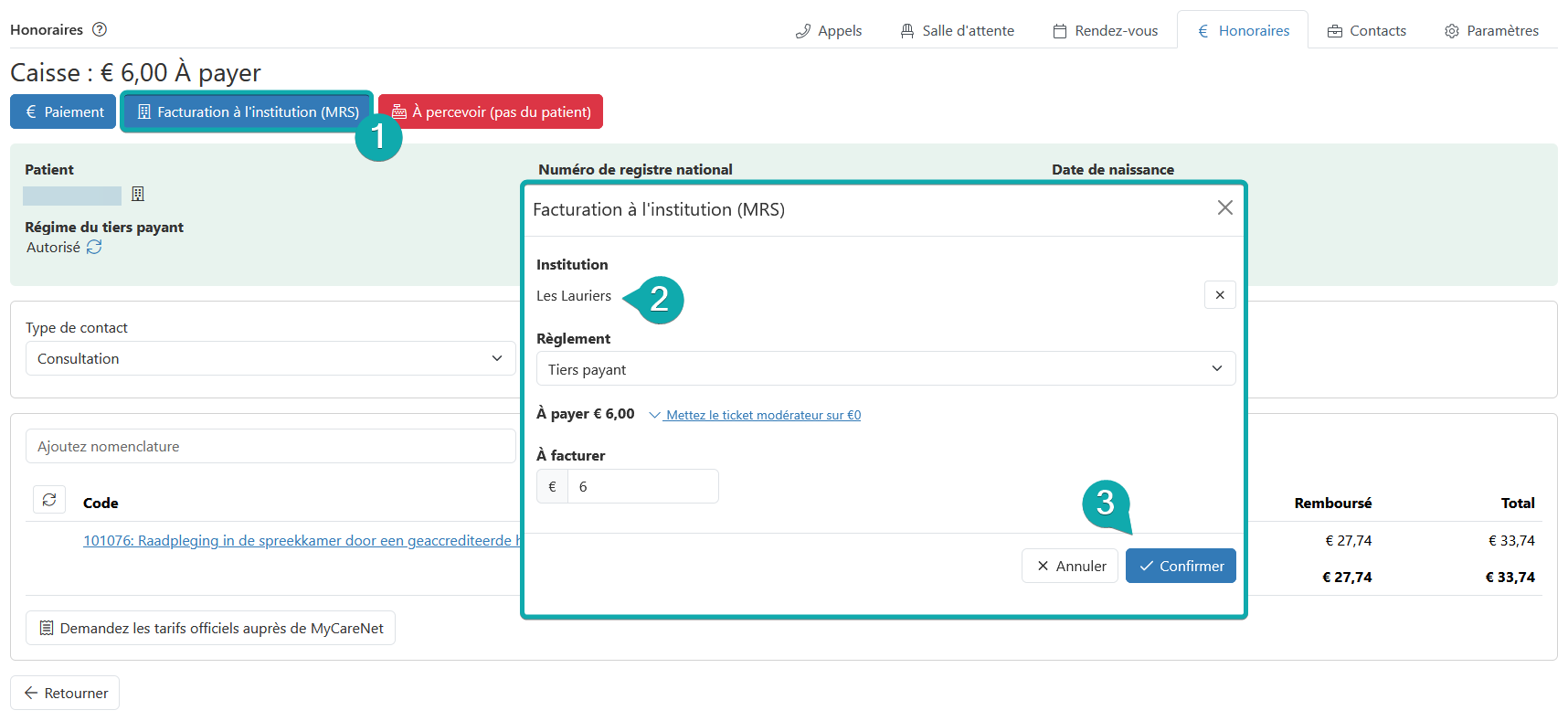Clear the Les Lauriers institution selection
1568x721 pixels.
tap(1220, 295)
